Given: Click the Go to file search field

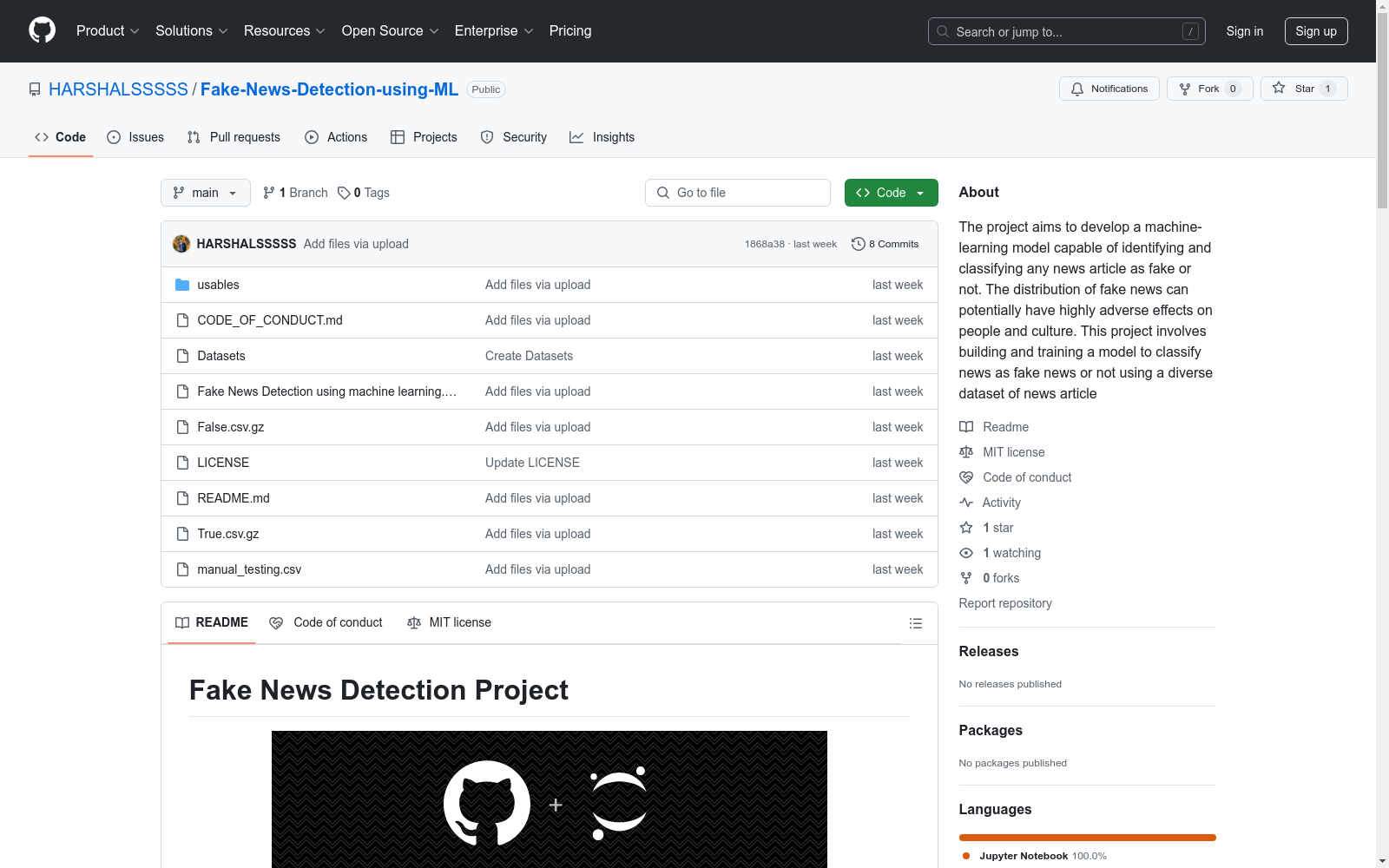Looking at the screenshot, I should click(x=738, y=193).
